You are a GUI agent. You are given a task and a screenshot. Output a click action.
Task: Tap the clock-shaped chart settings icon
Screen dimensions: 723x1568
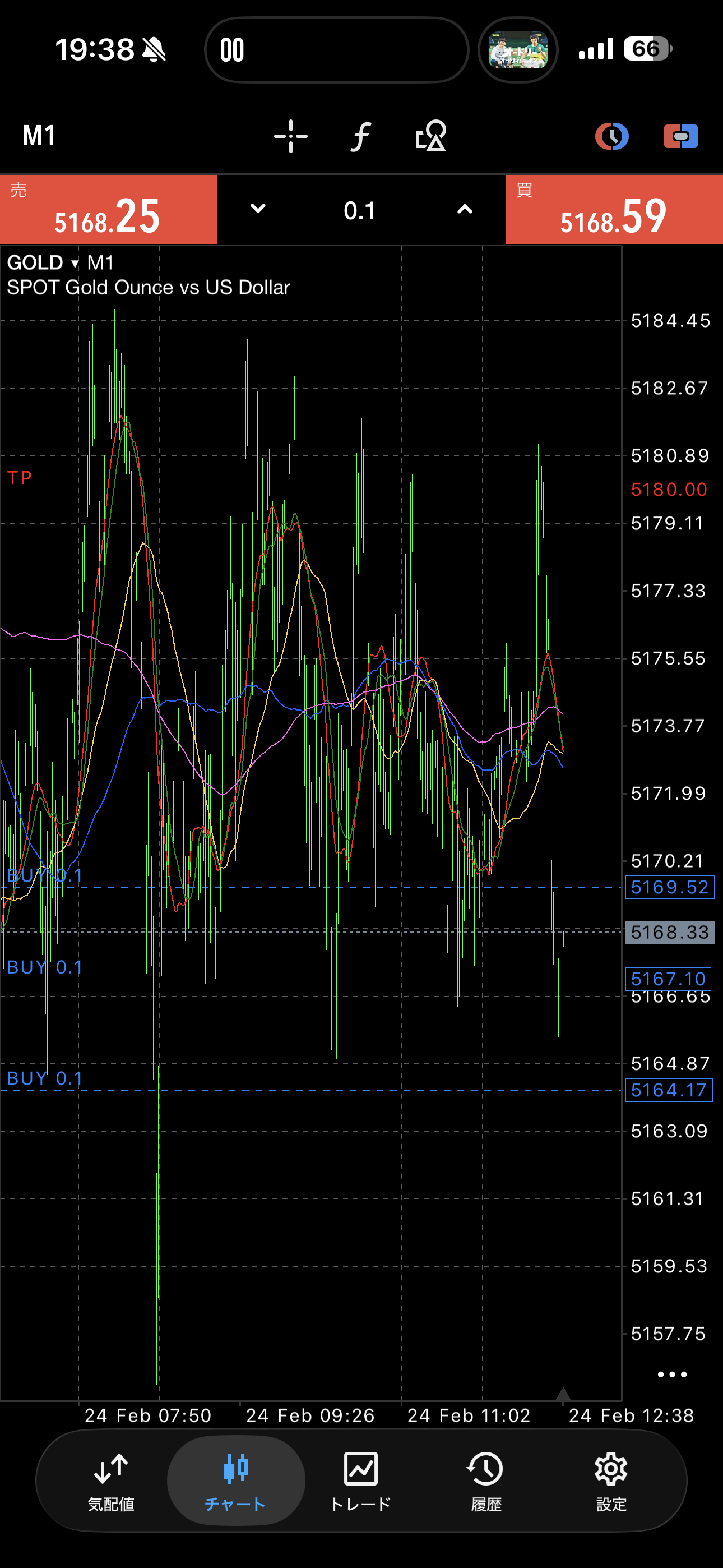611,136
